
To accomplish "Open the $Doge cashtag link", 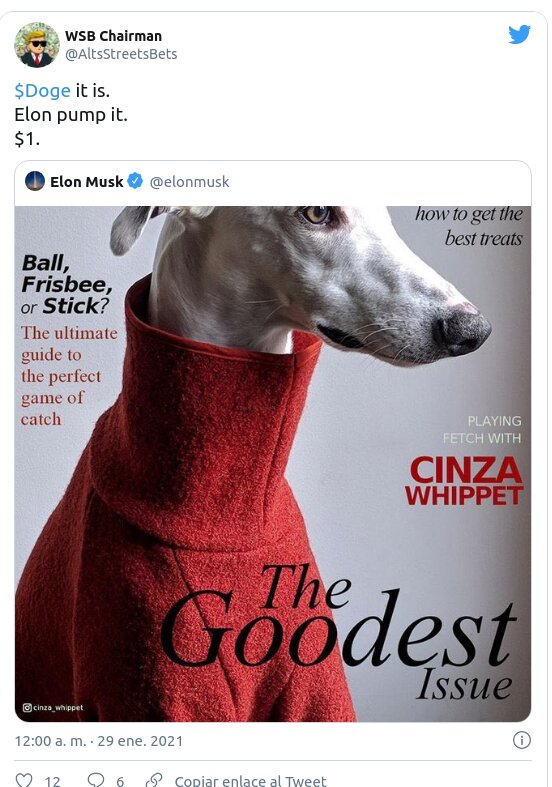I will point(42,91).
